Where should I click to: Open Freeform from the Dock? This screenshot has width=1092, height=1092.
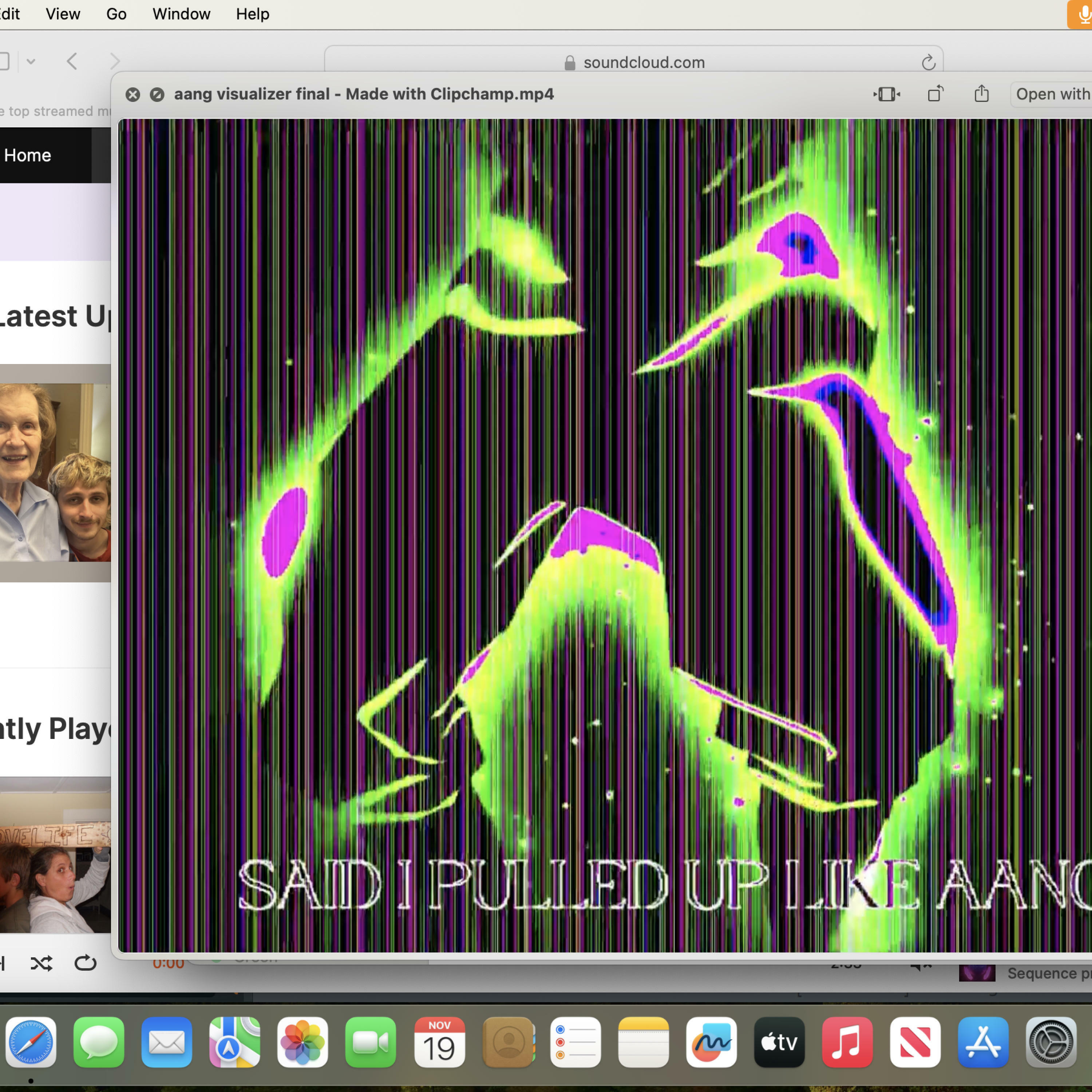pos(711,1042)
